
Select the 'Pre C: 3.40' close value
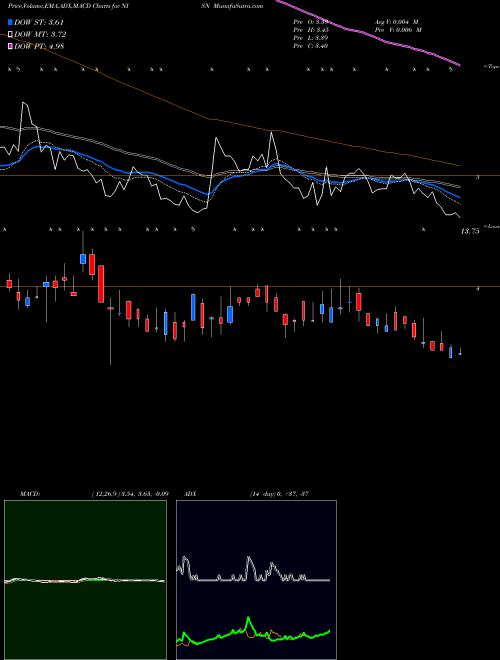(311, 46)
